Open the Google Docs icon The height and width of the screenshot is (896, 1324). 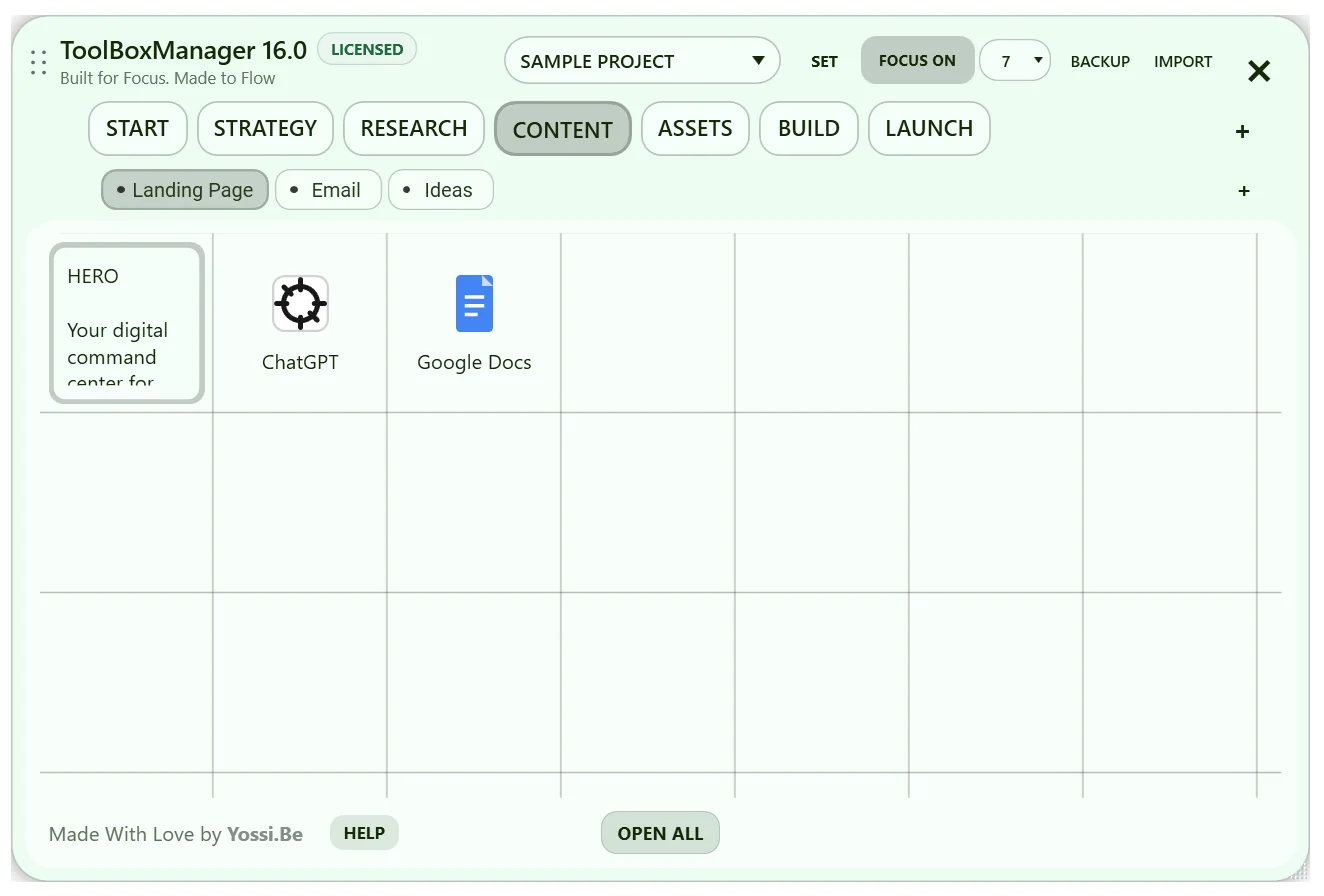pos(474,304)
